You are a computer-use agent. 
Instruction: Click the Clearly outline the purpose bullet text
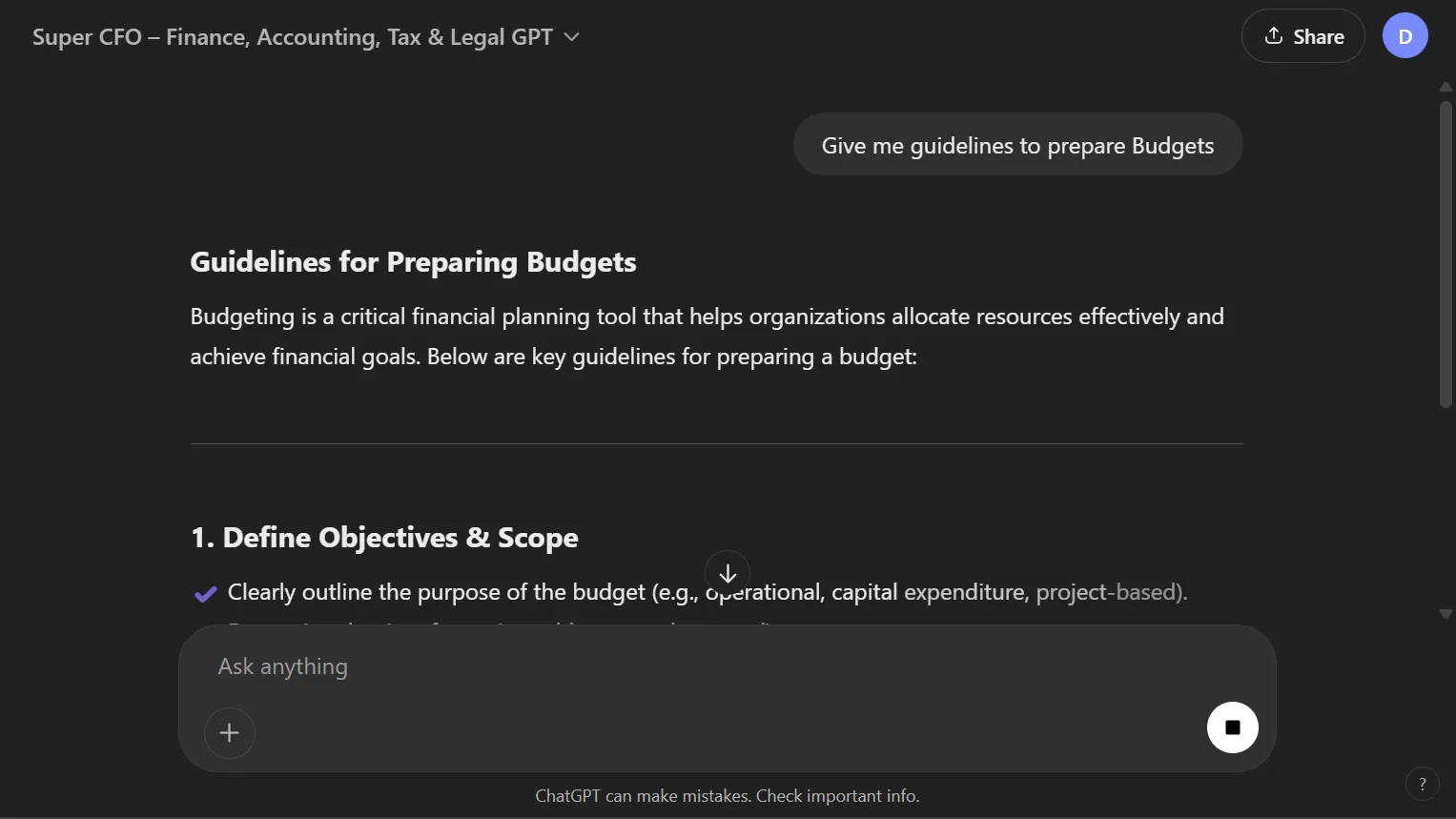[707, 592]
